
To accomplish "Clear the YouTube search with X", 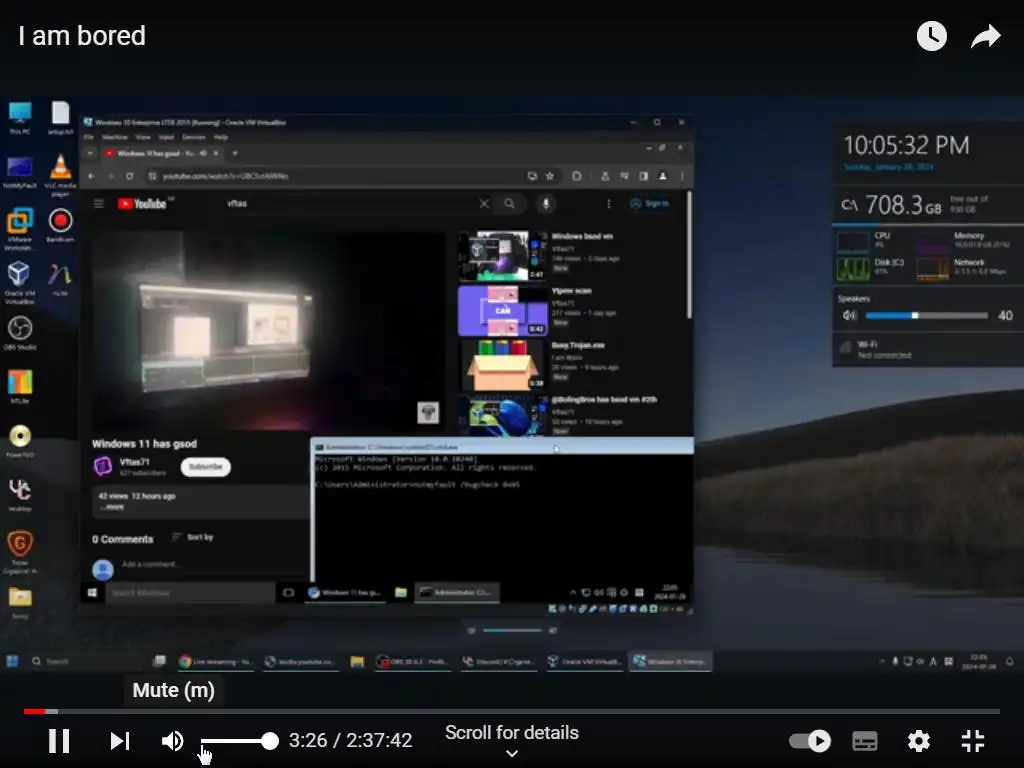I will pos(484,204).
